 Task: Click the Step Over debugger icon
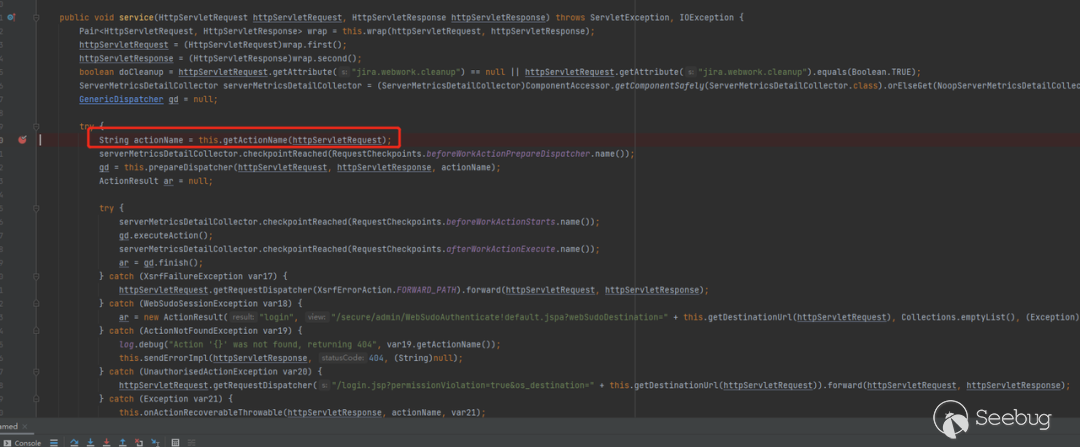point(74,442)
